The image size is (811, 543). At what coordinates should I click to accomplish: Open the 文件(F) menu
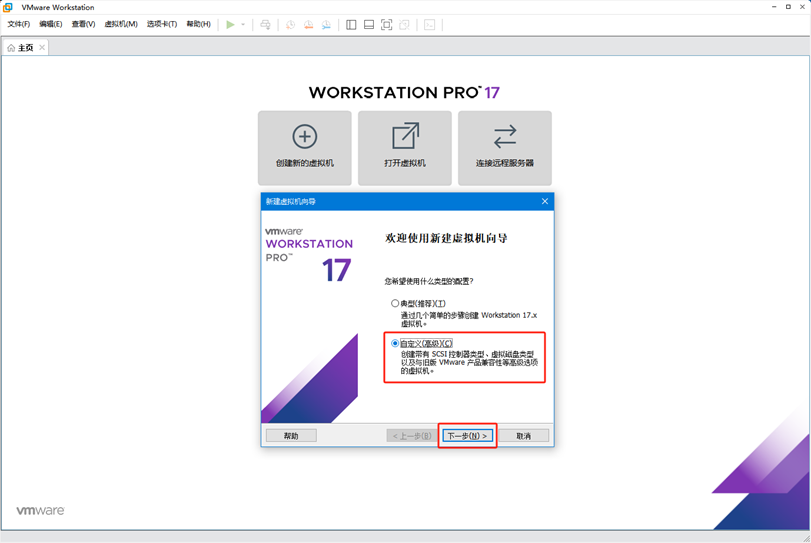tap(19, 24)
